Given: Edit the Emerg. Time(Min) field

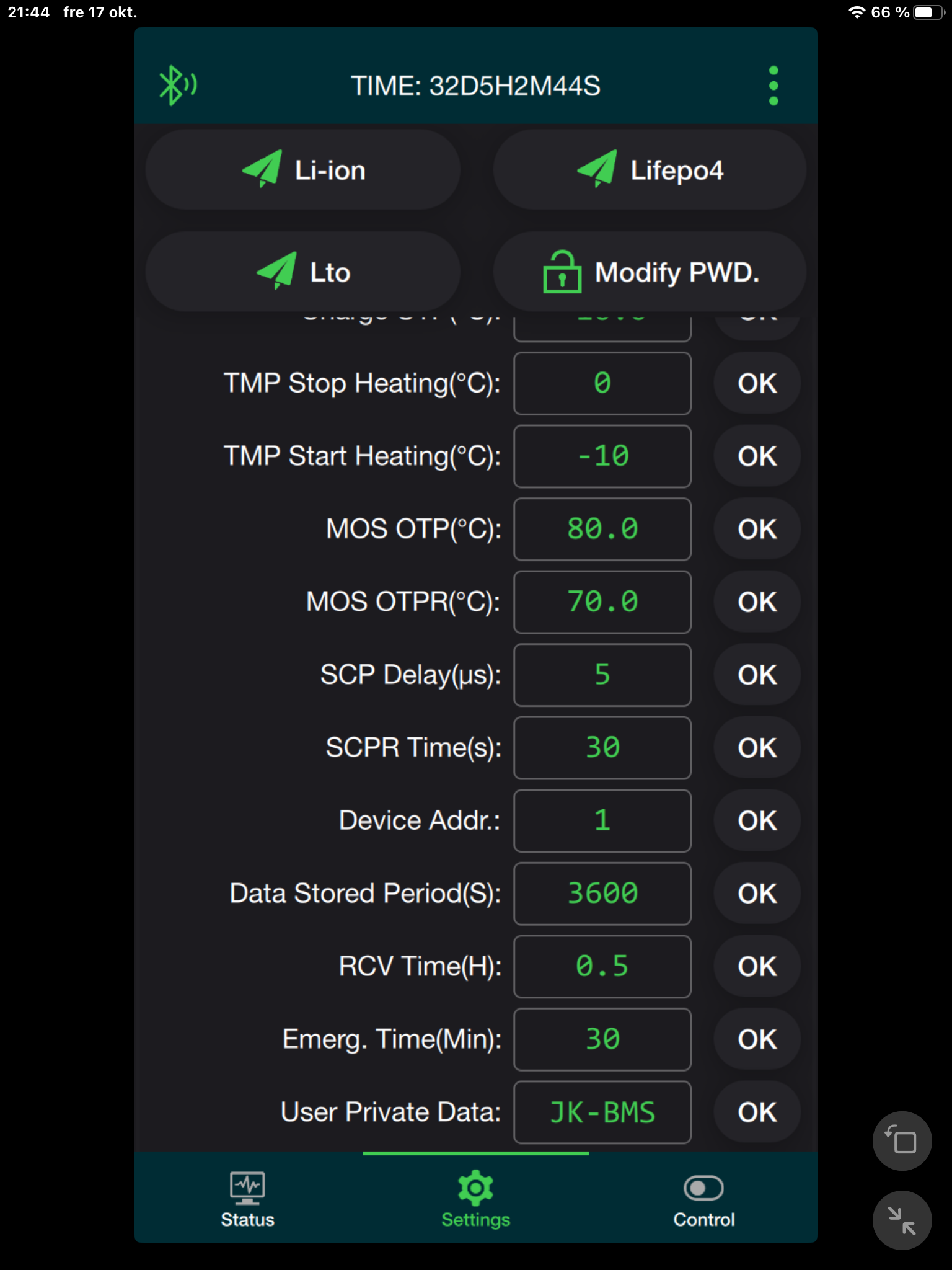Looking at the screenshot, I should click(x=602, y=1039).
